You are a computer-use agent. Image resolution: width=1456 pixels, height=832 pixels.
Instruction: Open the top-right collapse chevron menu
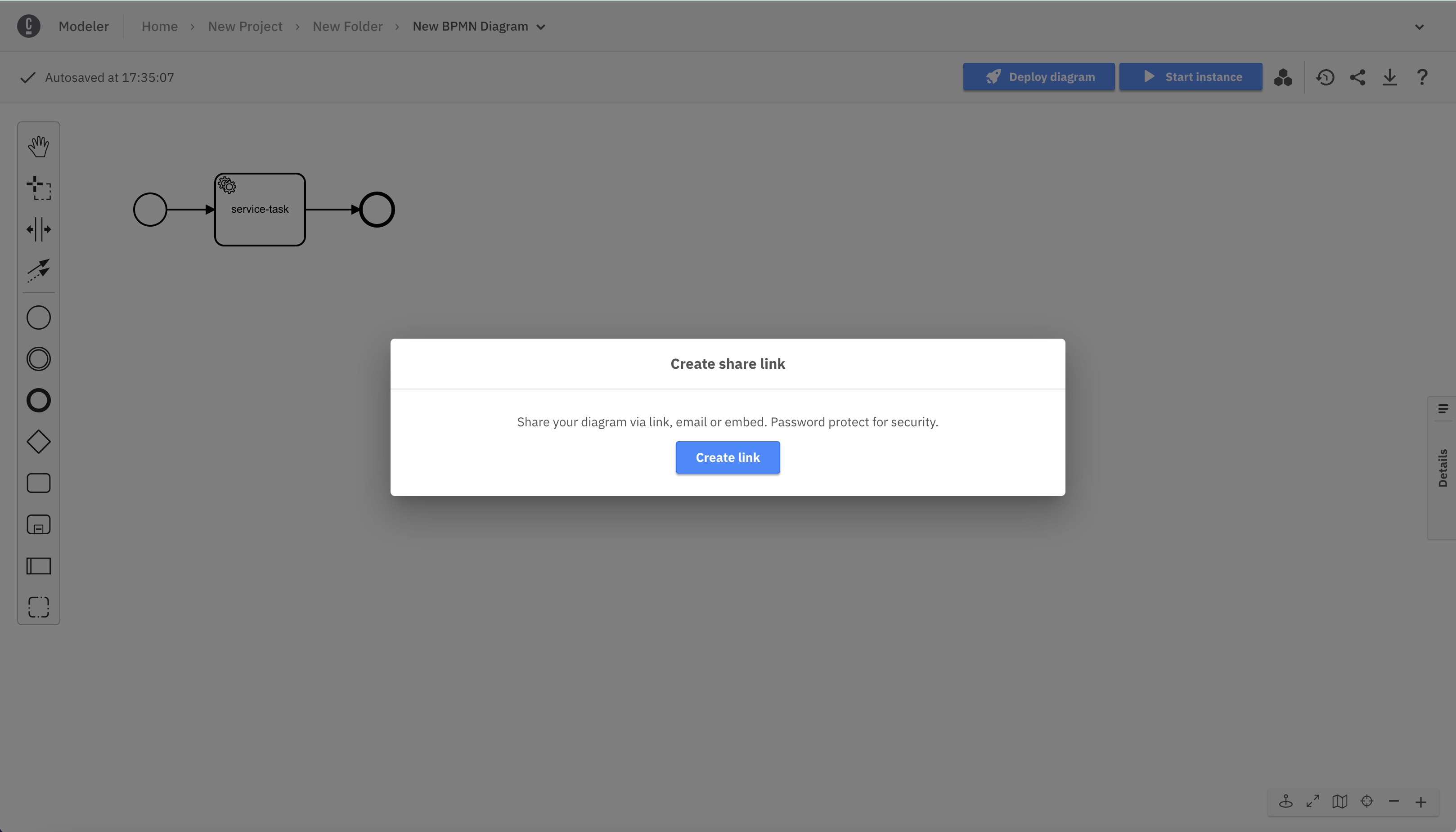tap(1420, 26)
